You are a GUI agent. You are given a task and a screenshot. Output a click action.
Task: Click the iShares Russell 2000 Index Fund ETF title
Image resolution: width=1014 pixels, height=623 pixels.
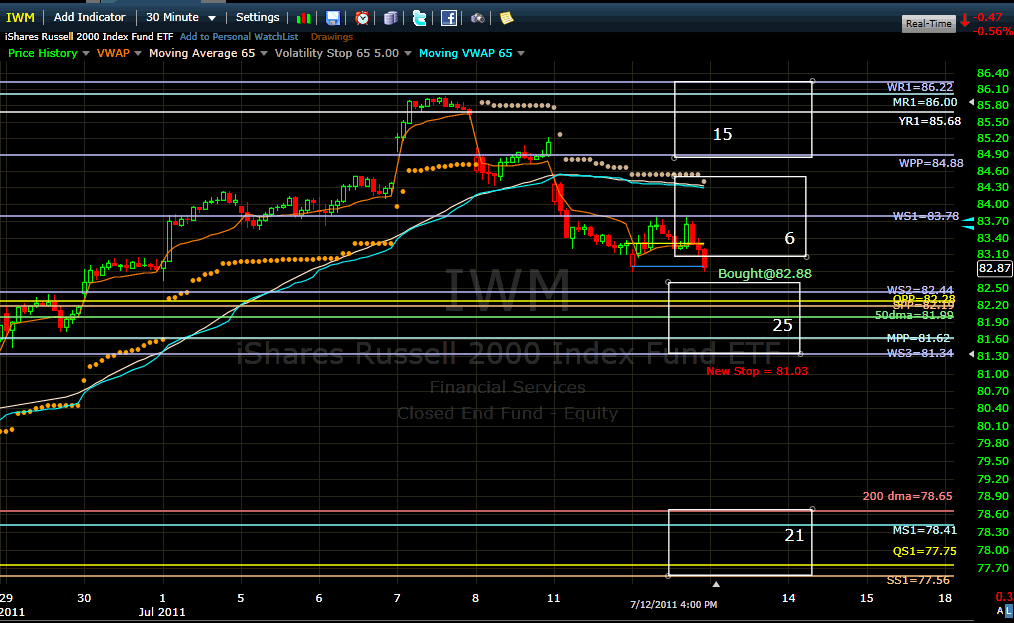coord(89,37)
